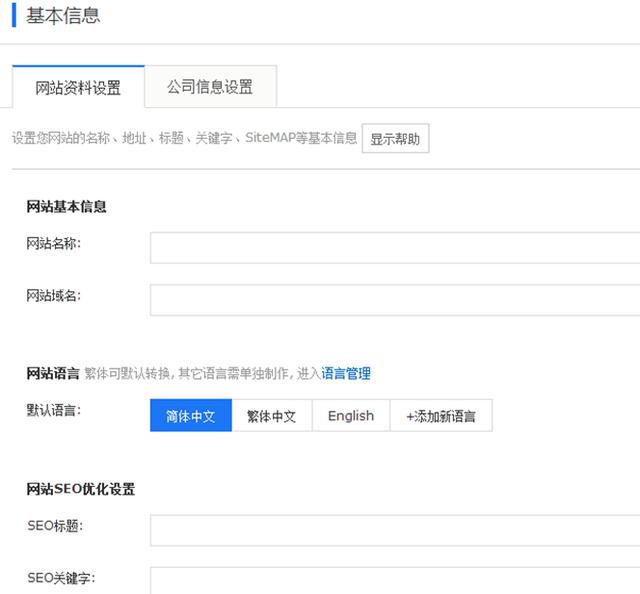Click the 网站名称 label
The width and height of the screenshot is (640, 594).
pyautogui.click(x=53, y=243)
